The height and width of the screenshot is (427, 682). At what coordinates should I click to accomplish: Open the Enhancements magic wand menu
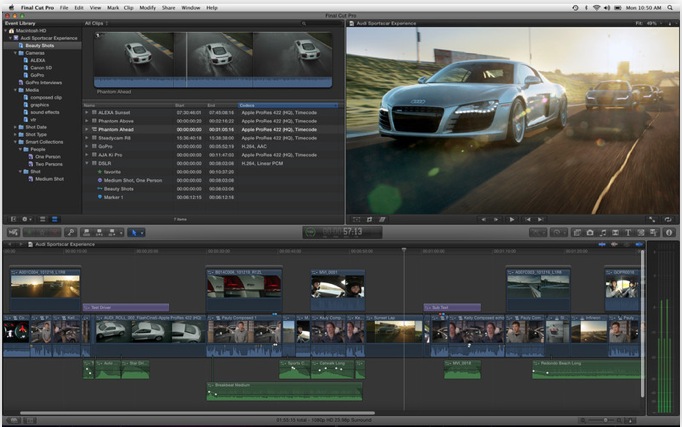[x=538, y=233]
